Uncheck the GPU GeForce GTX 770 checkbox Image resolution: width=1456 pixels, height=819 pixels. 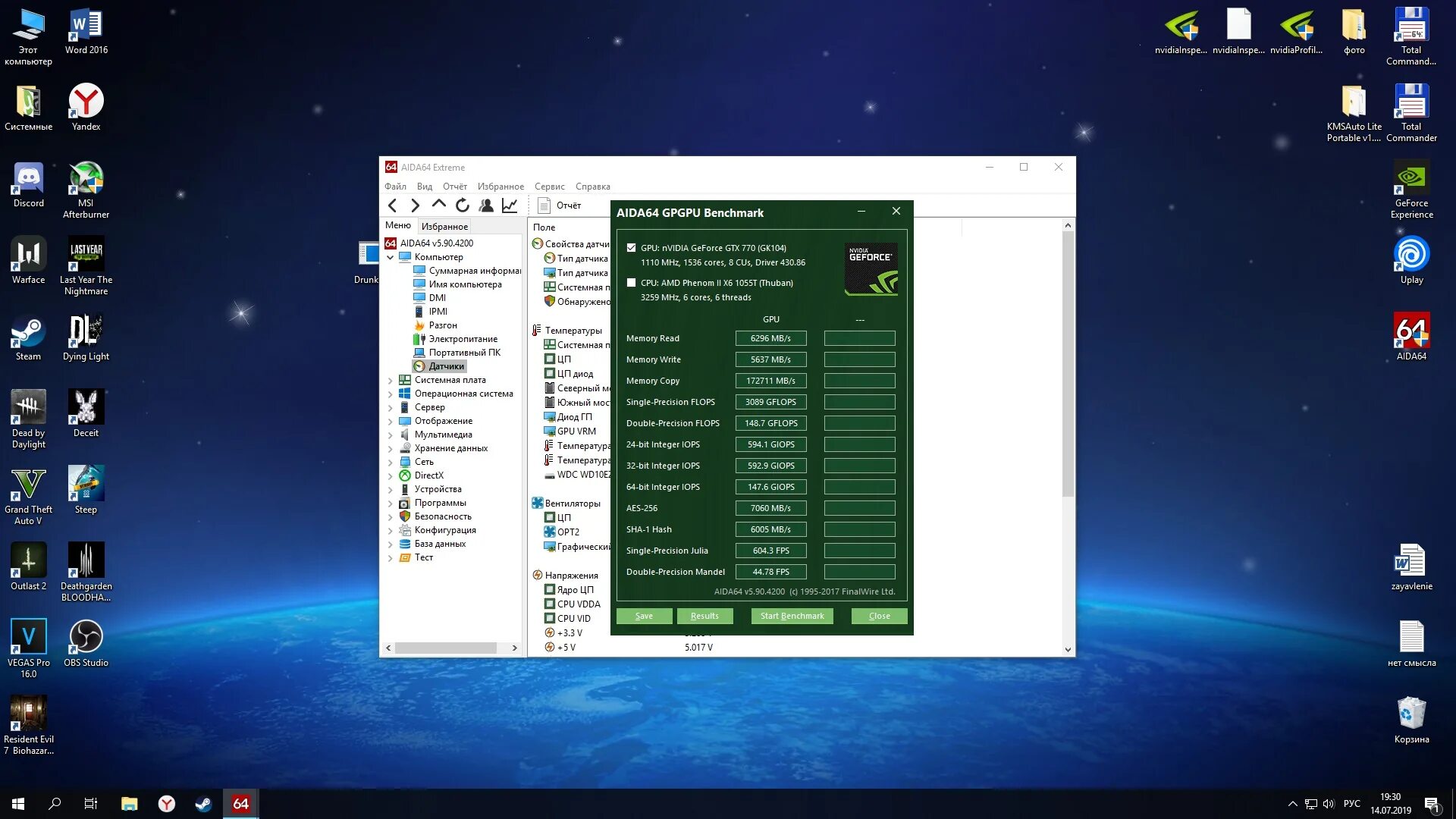pos(631,248)
